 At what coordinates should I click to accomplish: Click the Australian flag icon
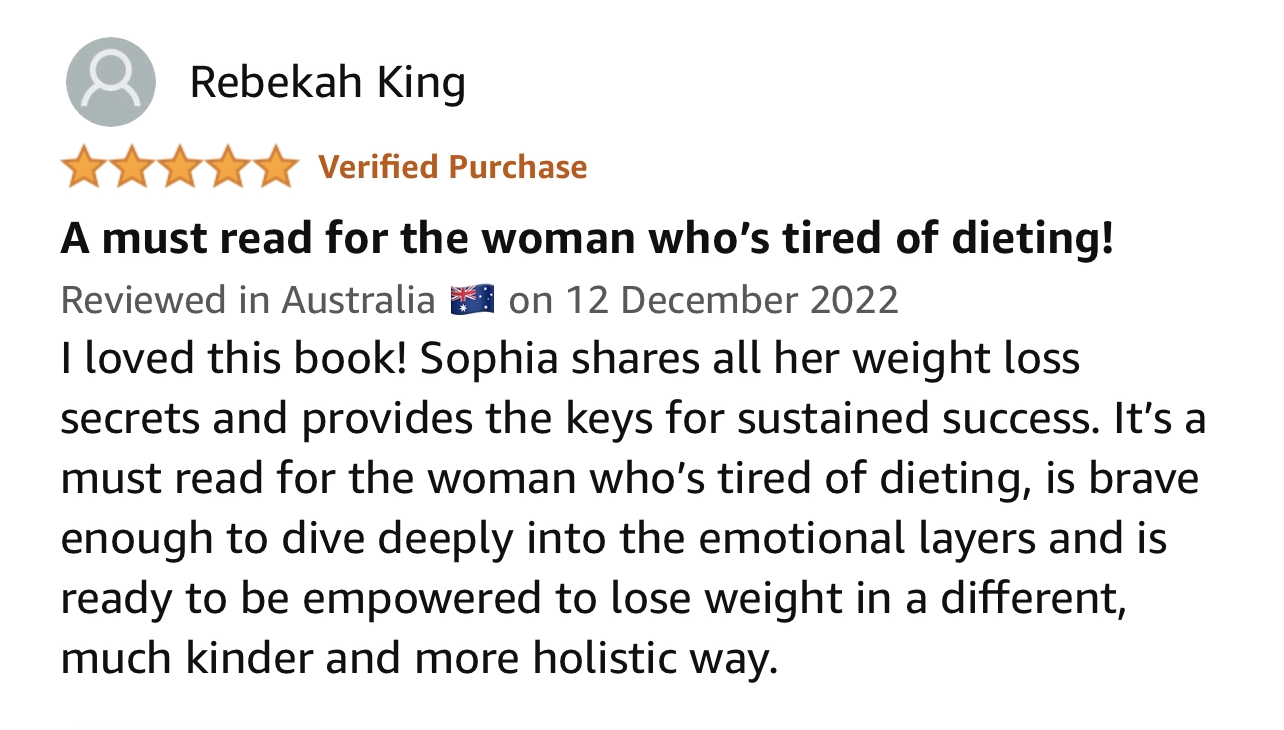pos(472,299)
